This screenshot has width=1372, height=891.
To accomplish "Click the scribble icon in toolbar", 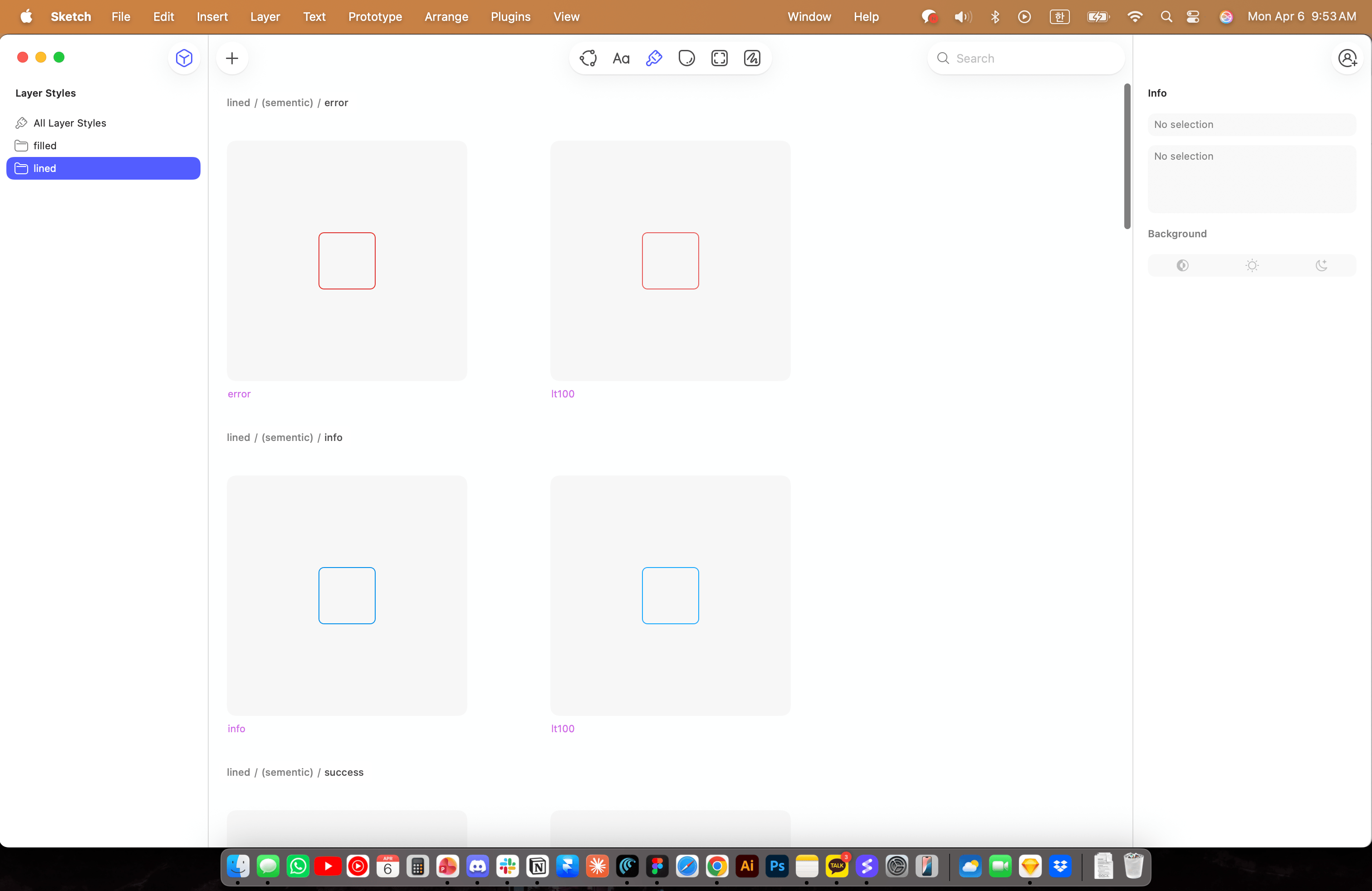I will tap(752, 58).
